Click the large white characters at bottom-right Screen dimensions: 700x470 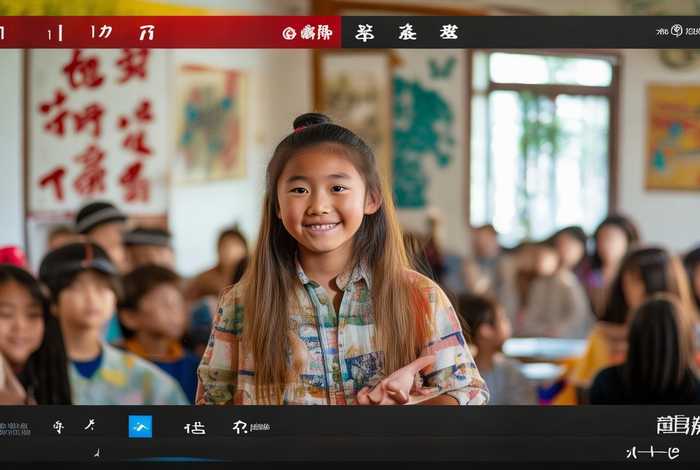point(678,425)
